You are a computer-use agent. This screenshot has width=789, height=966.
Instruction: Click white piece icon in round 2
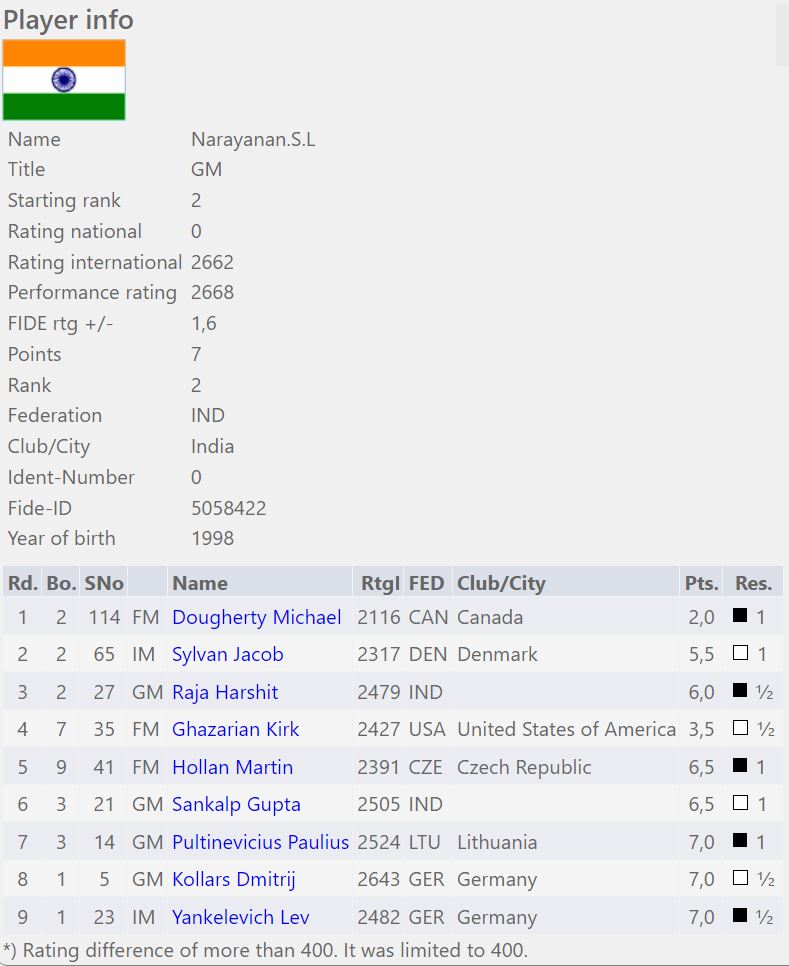740,653
